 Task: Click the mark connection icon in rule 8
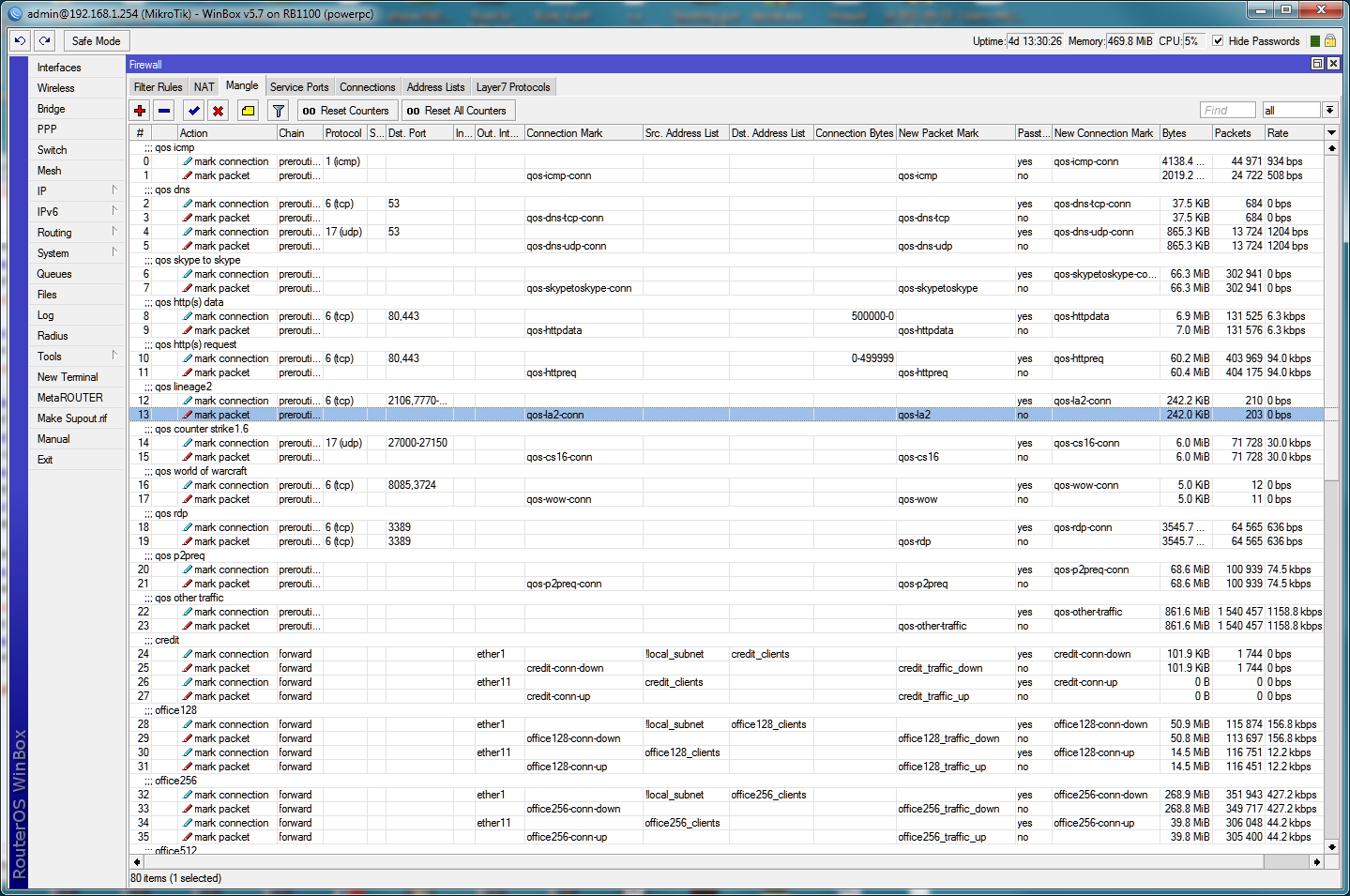[188, 316]
